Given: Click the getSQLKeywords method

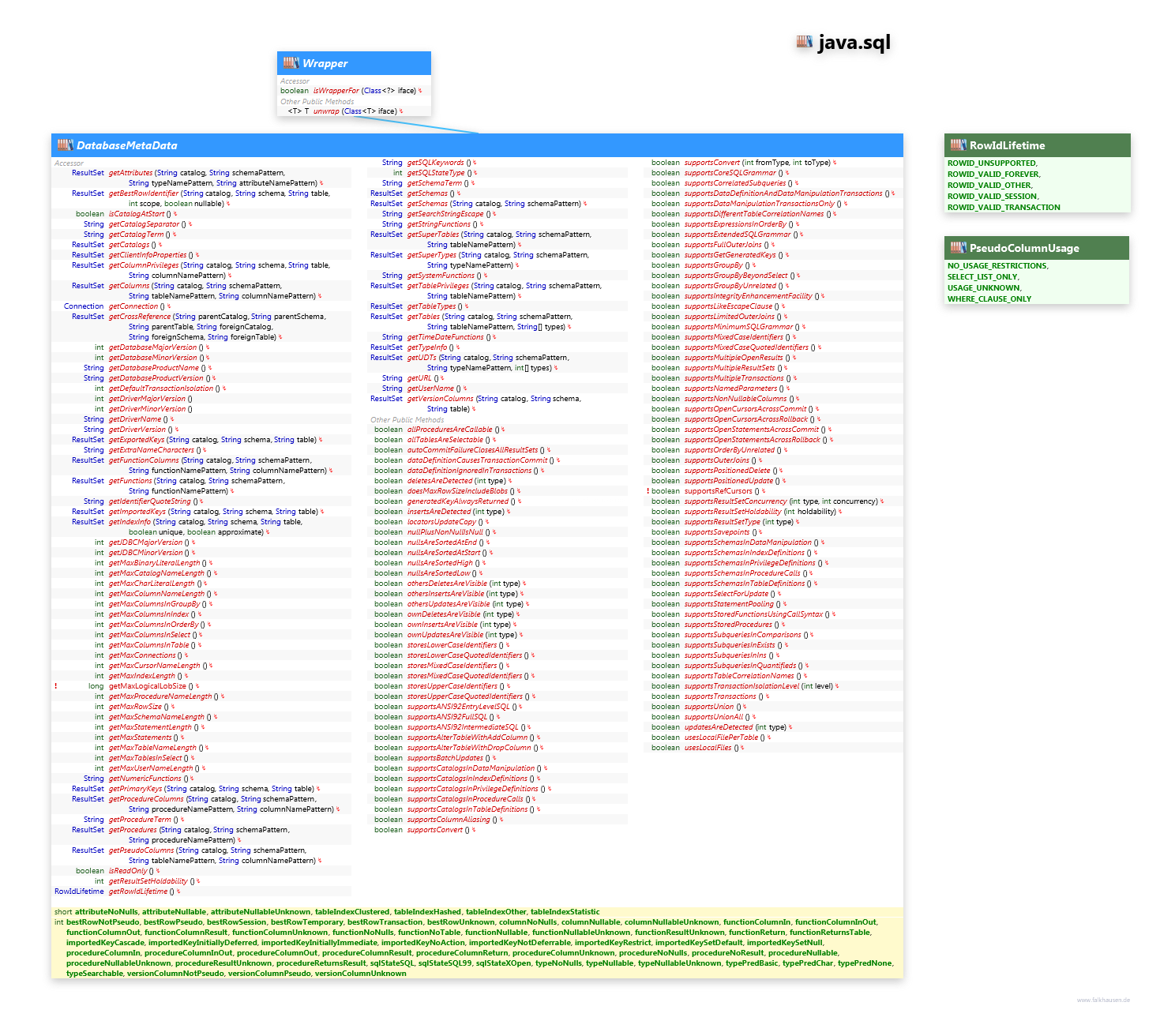Looking at the screenshot, I should (x=435, y=163).
